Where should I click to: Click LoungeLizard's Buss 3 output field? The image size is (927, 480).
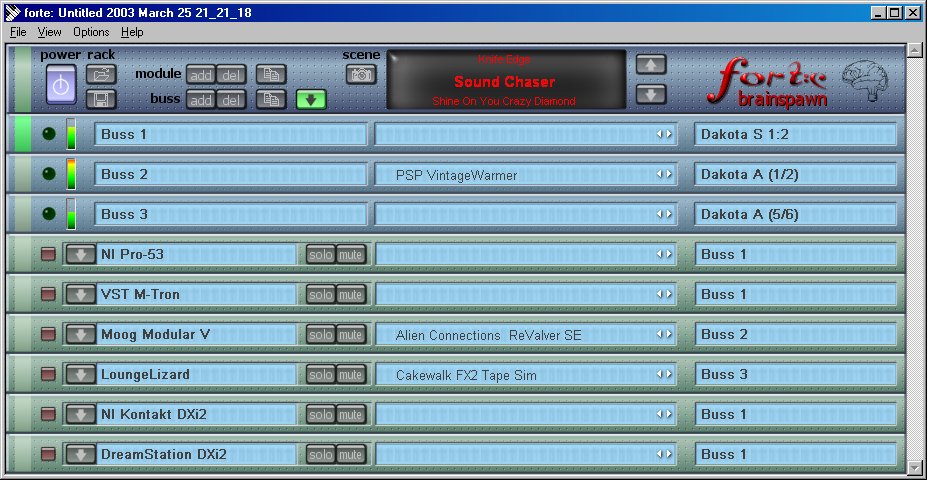[x=795, y=374]
